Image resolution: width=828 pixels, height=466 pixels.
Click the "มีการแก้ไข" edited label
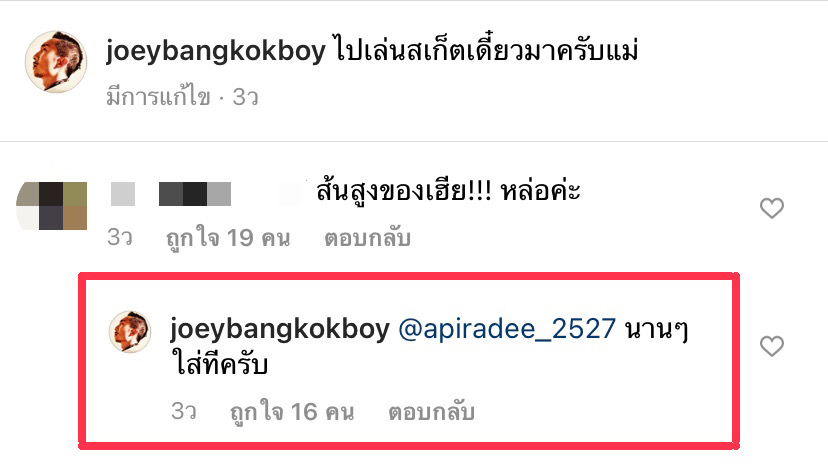(x=158, y=97)
